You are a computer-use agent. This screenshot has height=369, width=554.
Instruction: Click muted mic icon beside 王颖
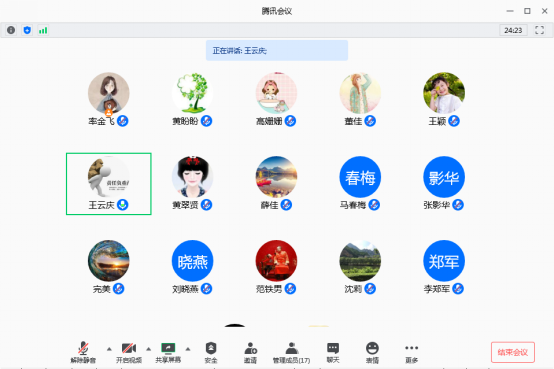pyautogui.click(x=454, y=121)
